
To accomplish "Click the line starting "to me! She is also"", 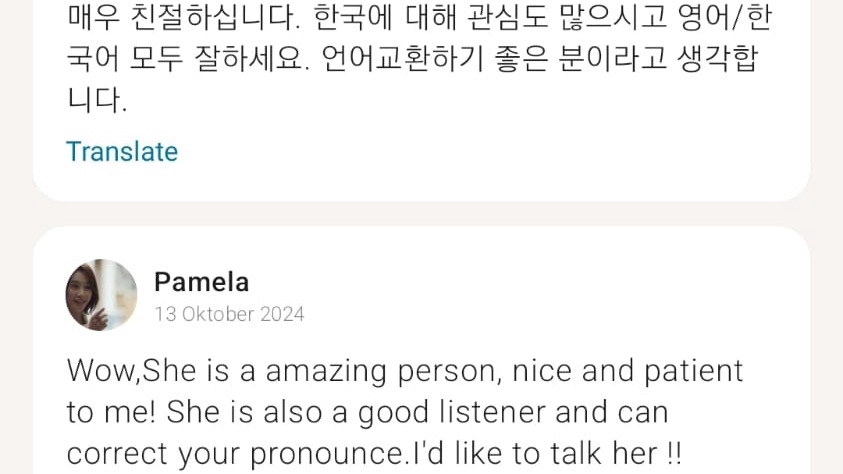I will tap(367, 412).
